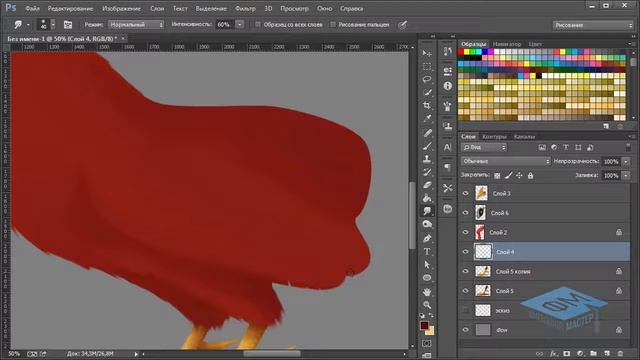Screen dimensions: 640x360
Task: Open the 'Редактирование' menu
Action: [x=70, y=9]
